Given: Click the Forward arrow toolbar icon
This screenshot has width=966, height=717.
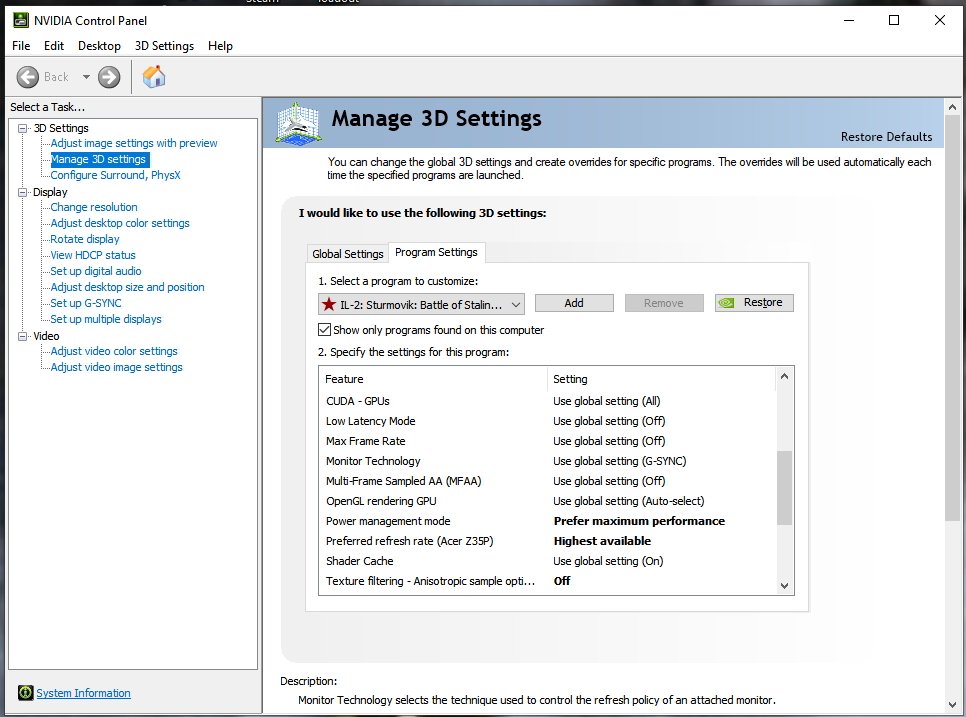Looking at the screenshot, I should pos(109,77).
